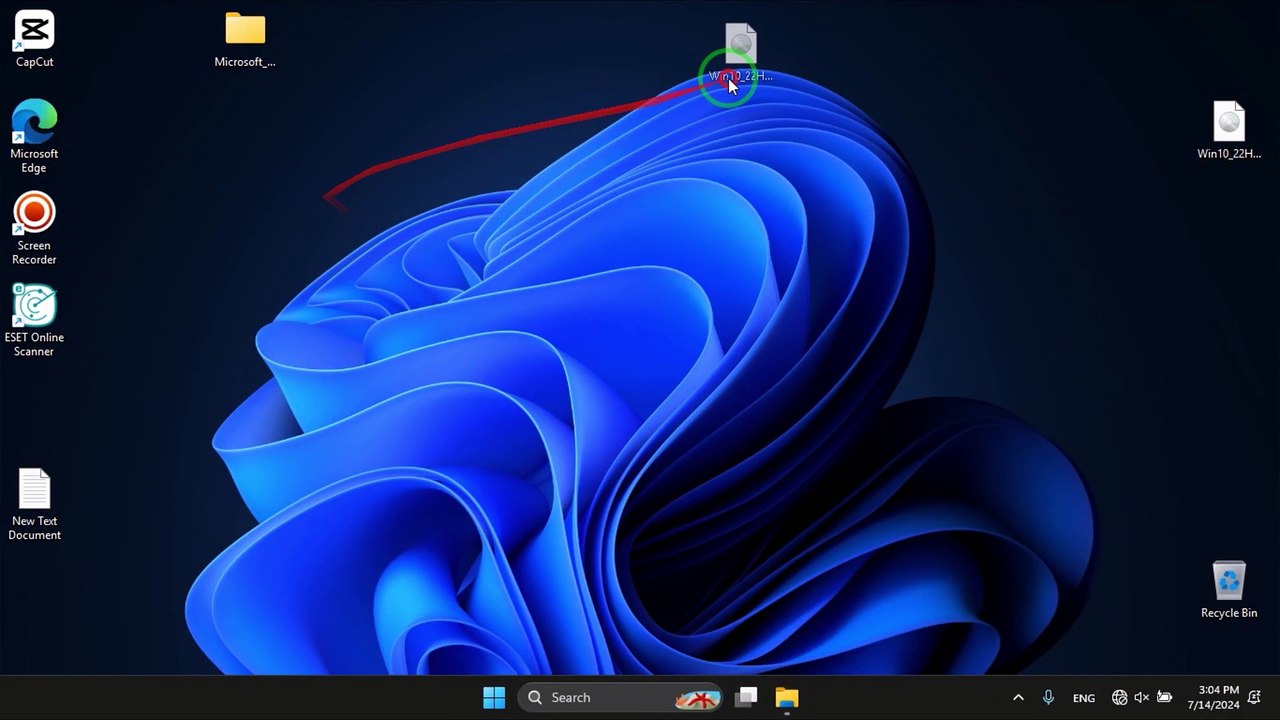Image resolution: width=1280 pixels, height=720 pixels.
Task: Click the muted speaker volume icon
Action: 1142,698
